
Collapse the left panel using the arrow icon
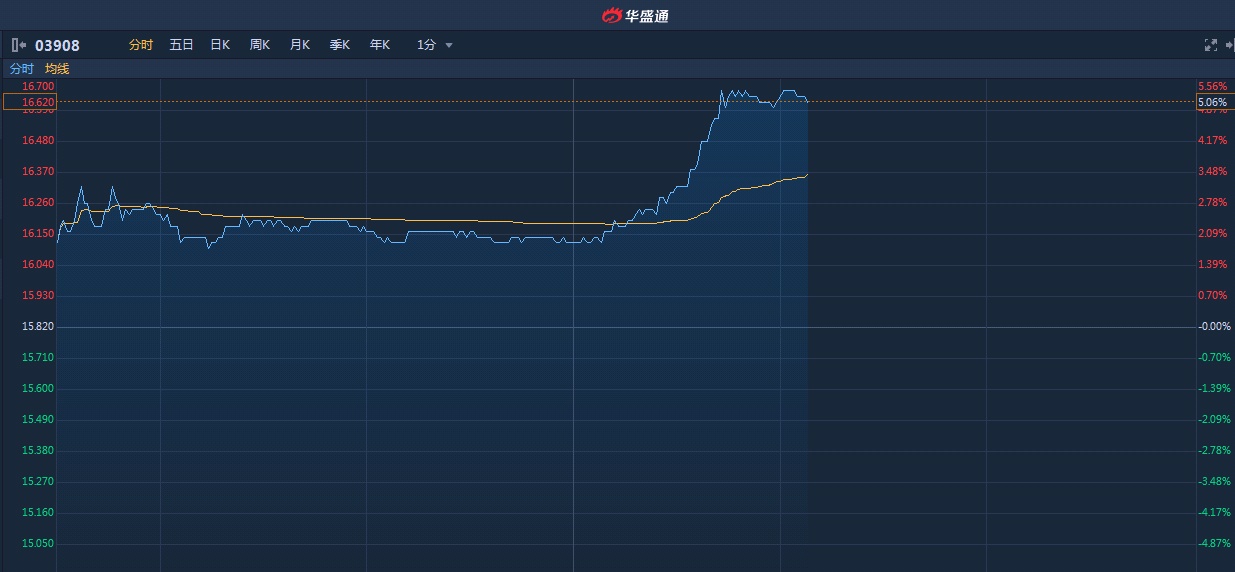pyautogui.click(x=19, y=45)
